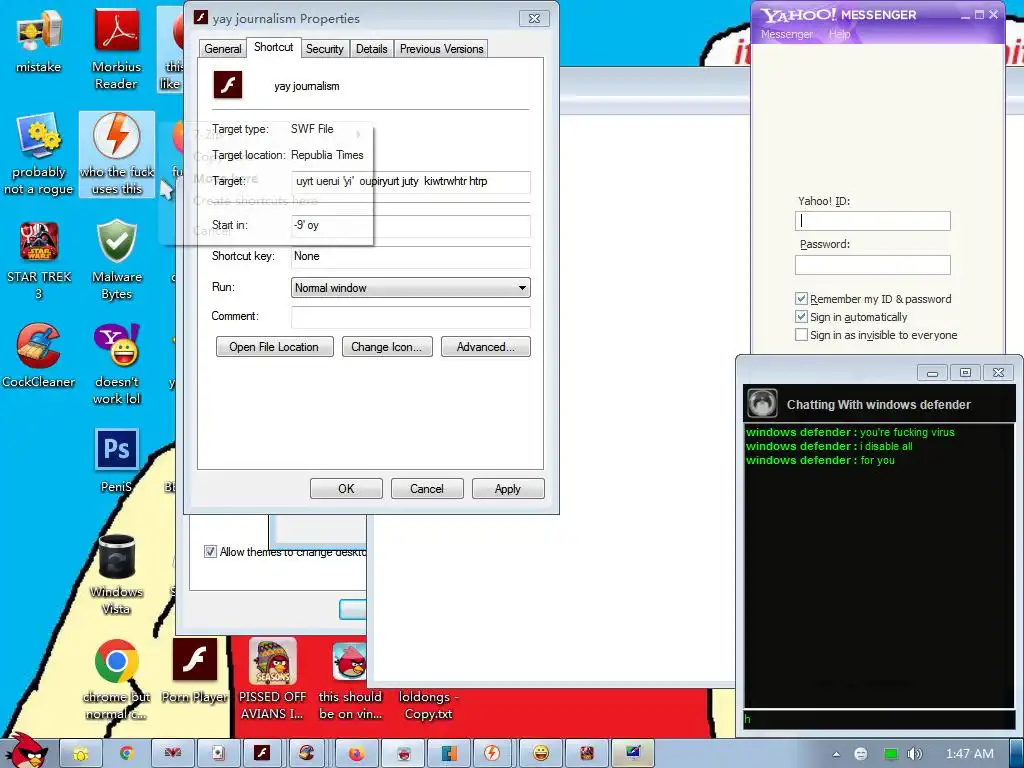Open the Windows Vista recycle bin icon
The height and width of the screenshot is (768, 1024).
point(117,575)
